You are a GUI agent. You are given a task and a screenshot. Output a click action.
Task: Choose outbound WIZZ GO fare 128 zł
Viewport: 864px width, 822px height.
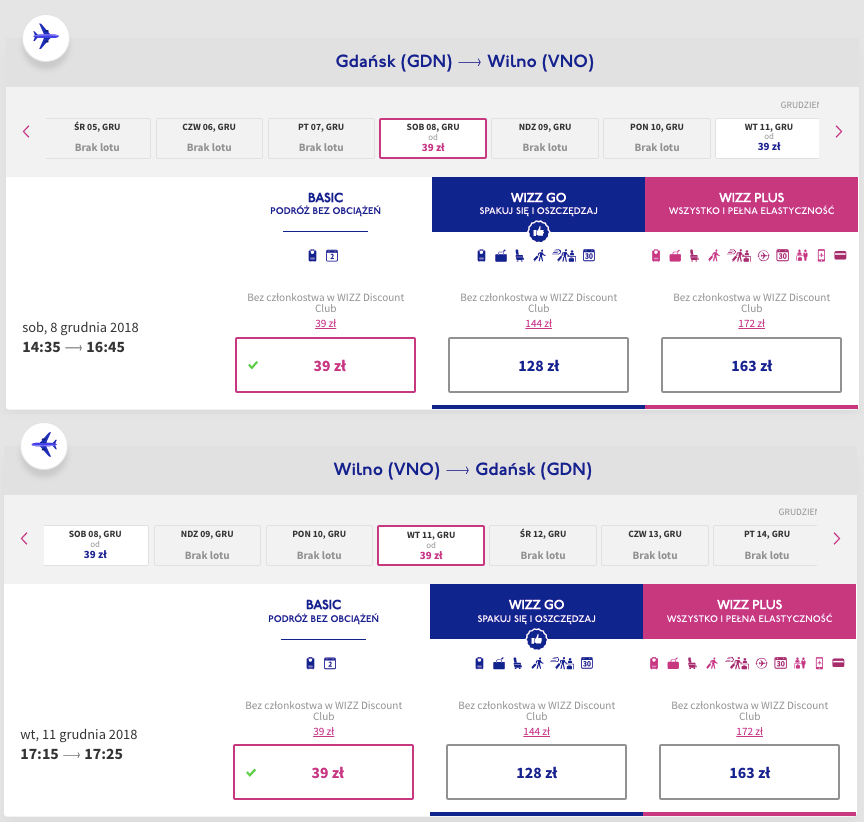pyautogui.click(x=538, y=365)
